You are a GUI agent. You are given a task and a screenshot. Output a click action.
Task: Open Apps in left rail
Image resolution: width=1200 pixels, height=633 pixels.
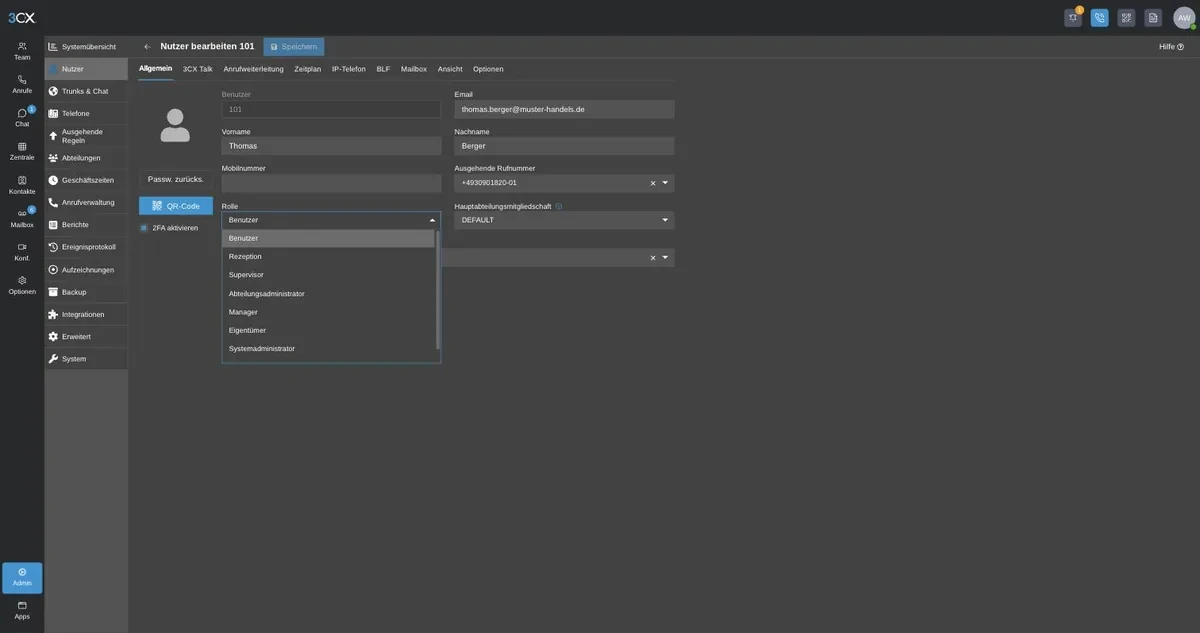[x=22, y=610]
